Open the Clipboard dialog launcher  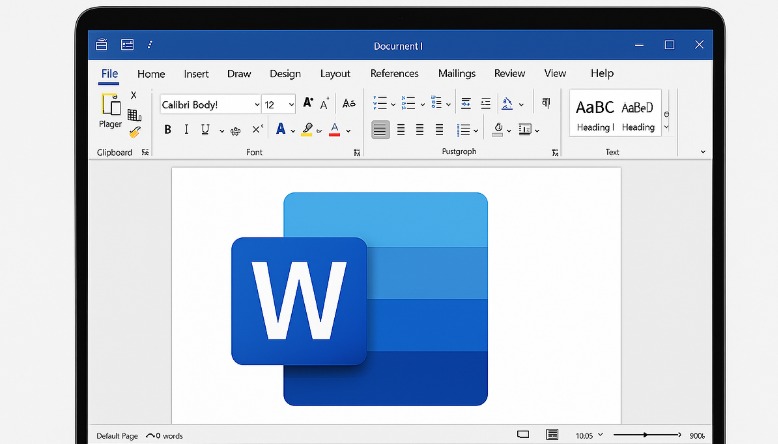[x=145, y=152]
